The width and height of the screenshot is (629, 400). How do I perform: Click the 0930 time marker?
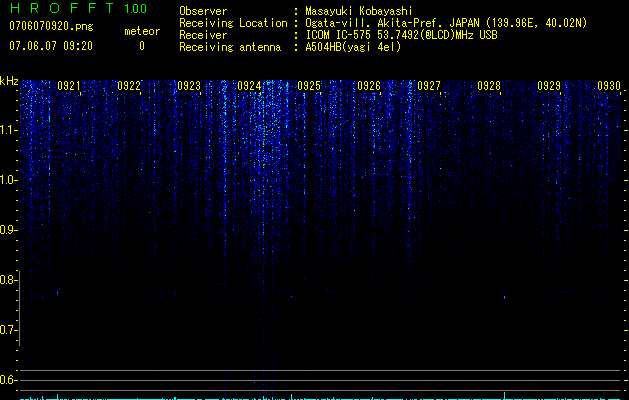[609, 85]
